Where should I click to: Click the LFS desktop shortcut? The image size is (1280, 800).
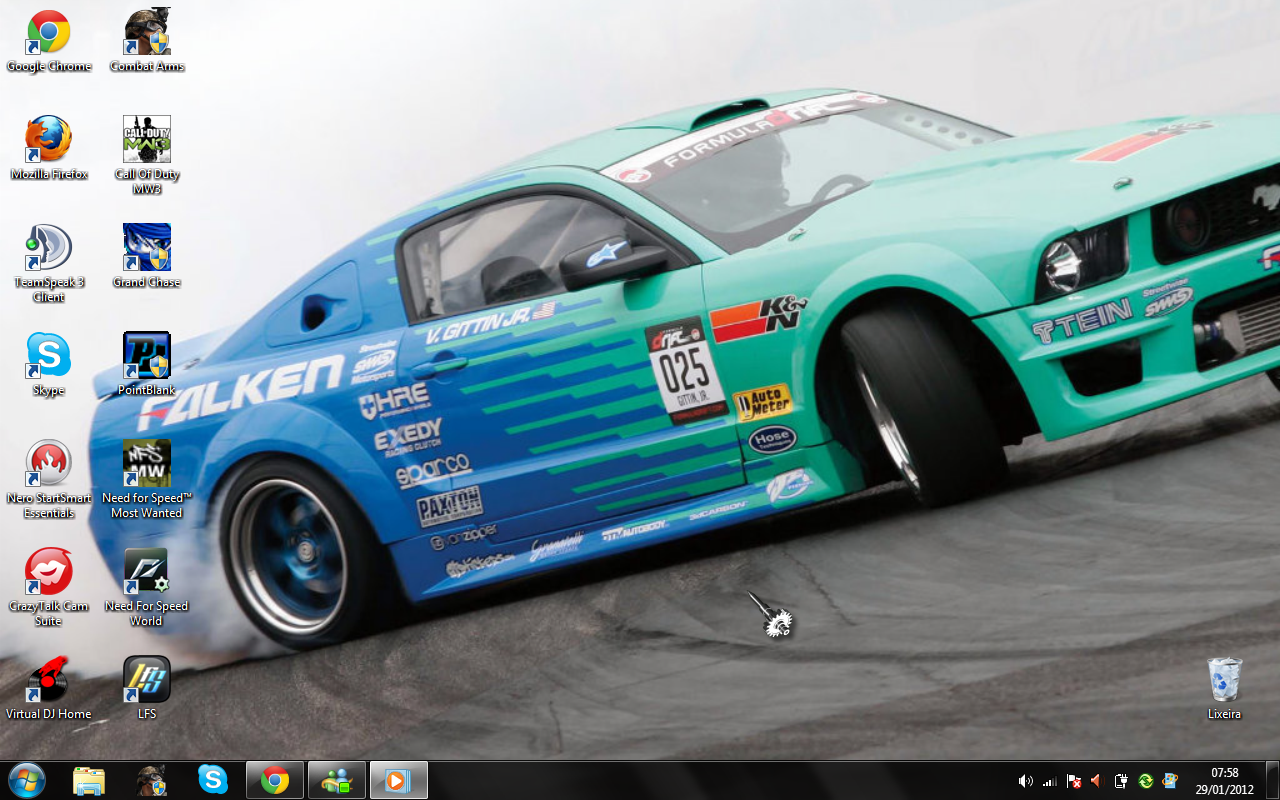[x=147, y=689]
